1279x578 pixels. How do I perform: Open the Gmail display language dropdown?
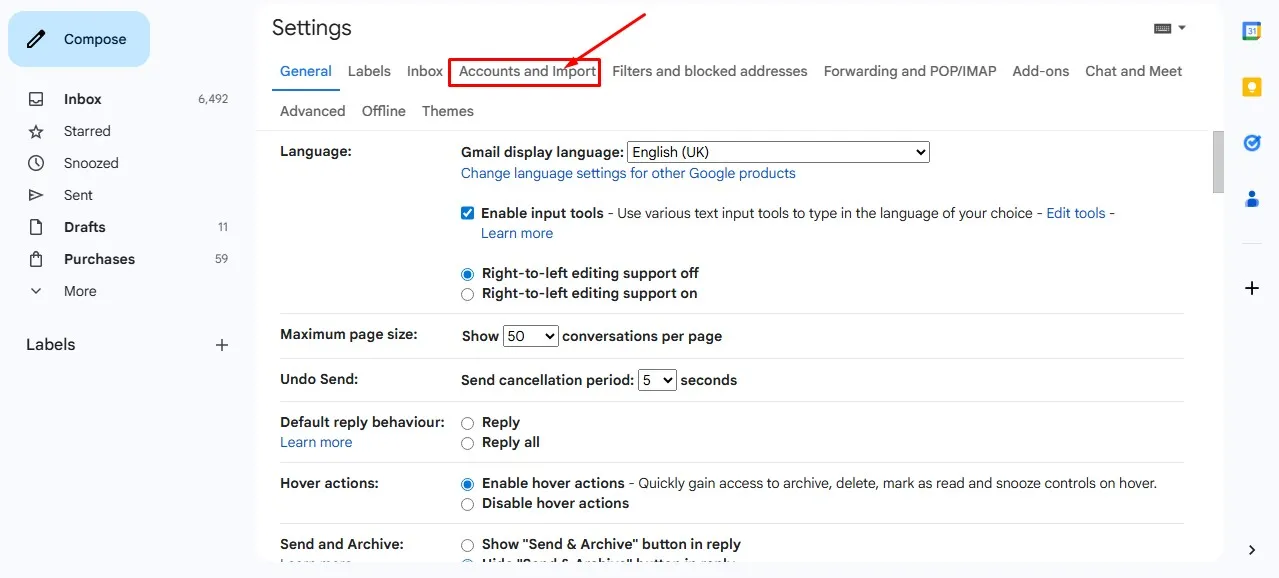(777, 151)
